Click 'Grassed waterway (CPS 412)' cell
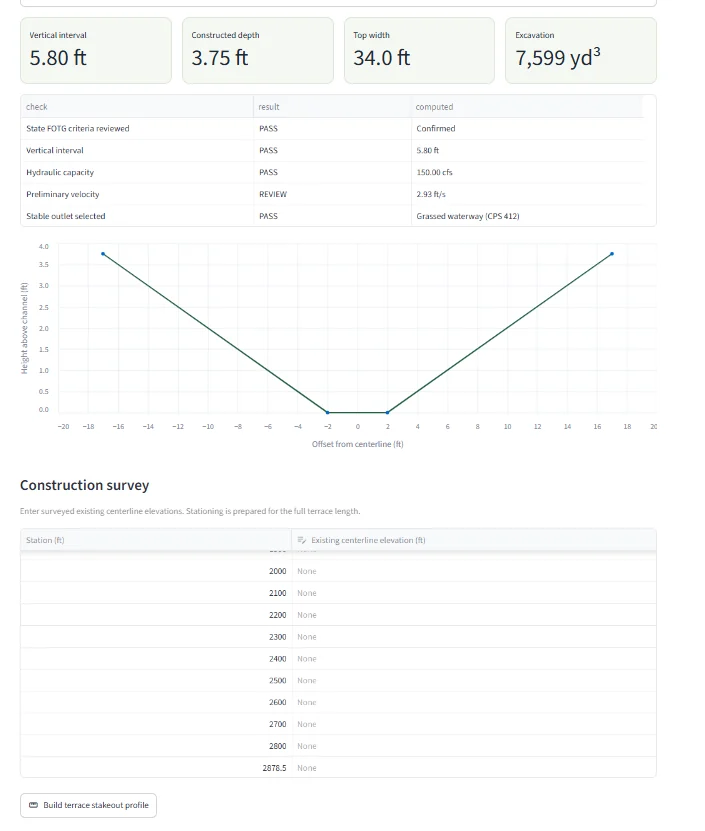This screenshot has height=831, width=705. (527, 216)
